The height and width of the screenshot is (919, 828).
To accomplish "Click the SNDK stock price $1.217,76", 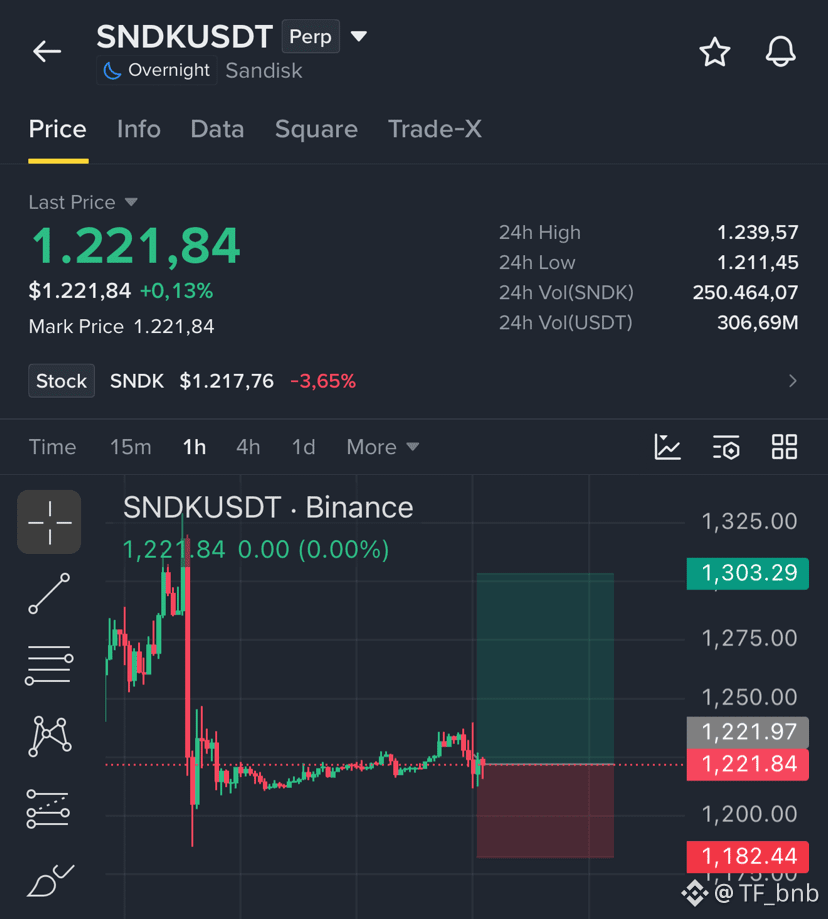I will click(x=226, y=381).
